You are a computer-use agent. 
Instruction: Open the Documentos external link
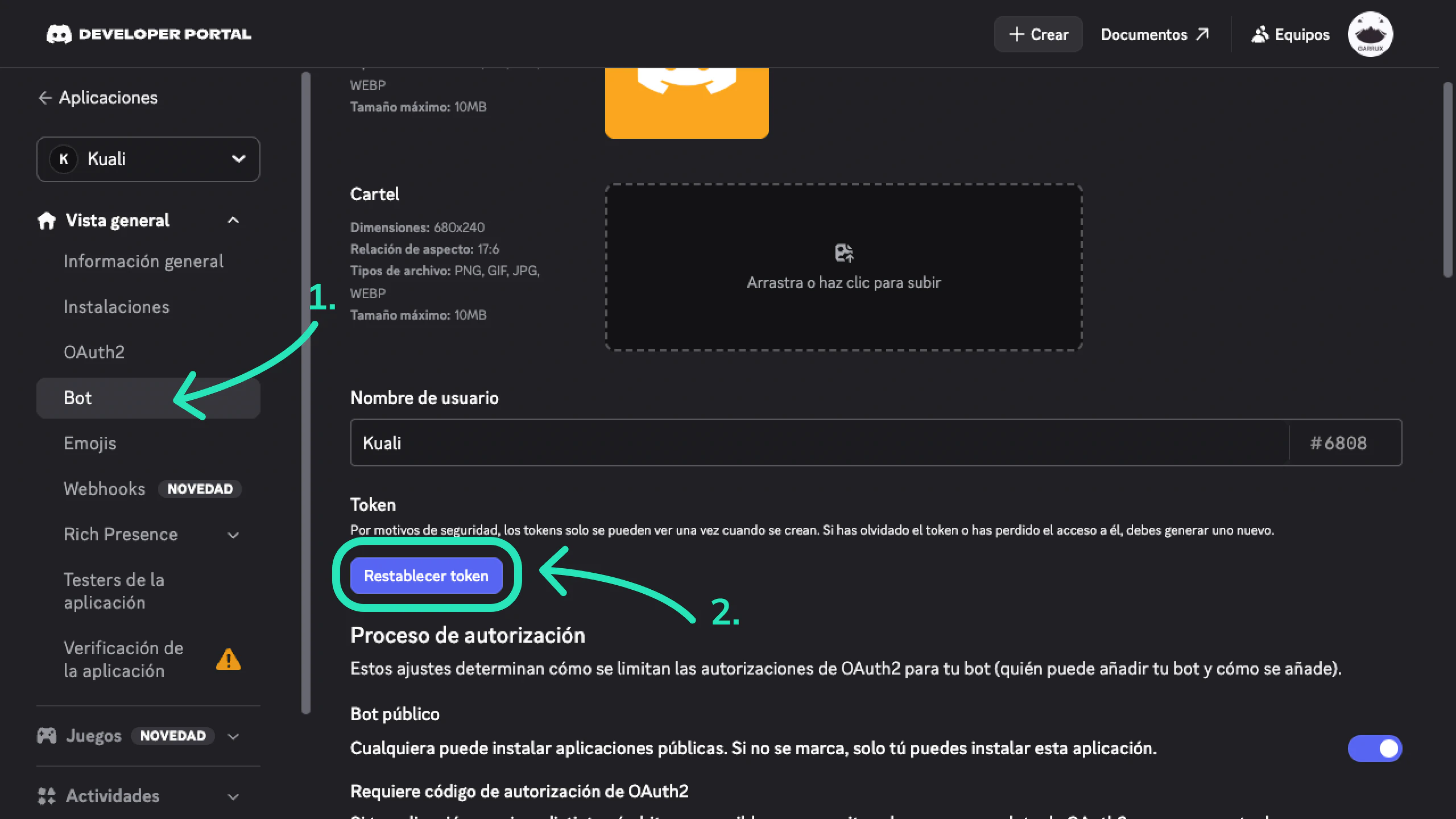tap(1155, 34)
